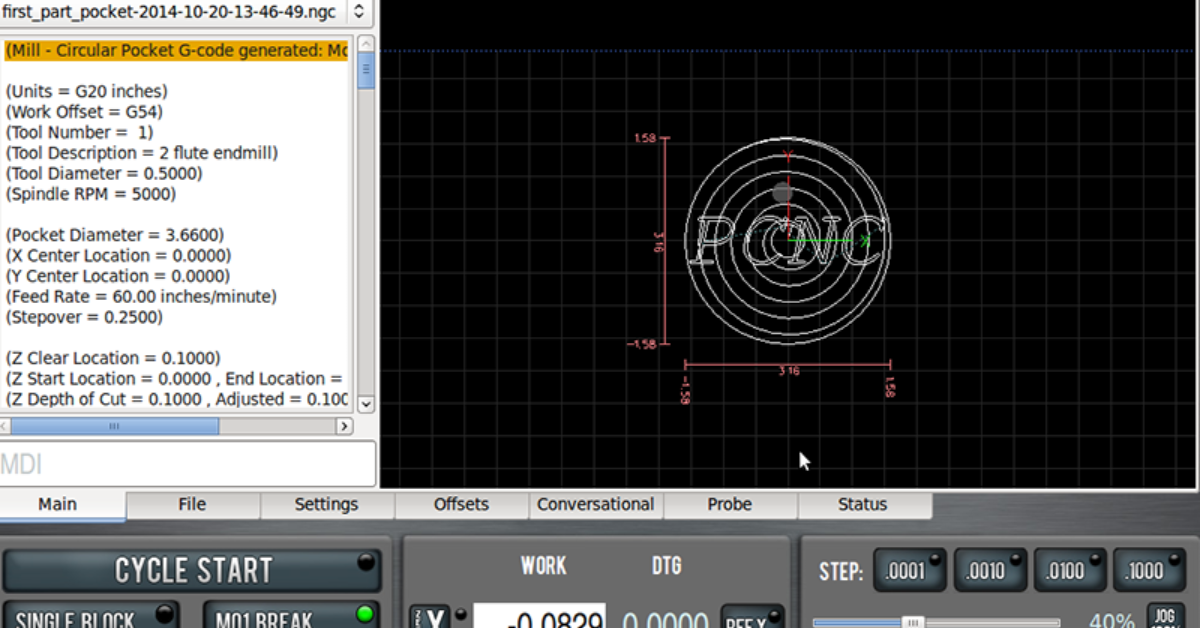Toggle Single Block mode
The width and height of the screenshot is (1200, 628).
tap(90, 617)
